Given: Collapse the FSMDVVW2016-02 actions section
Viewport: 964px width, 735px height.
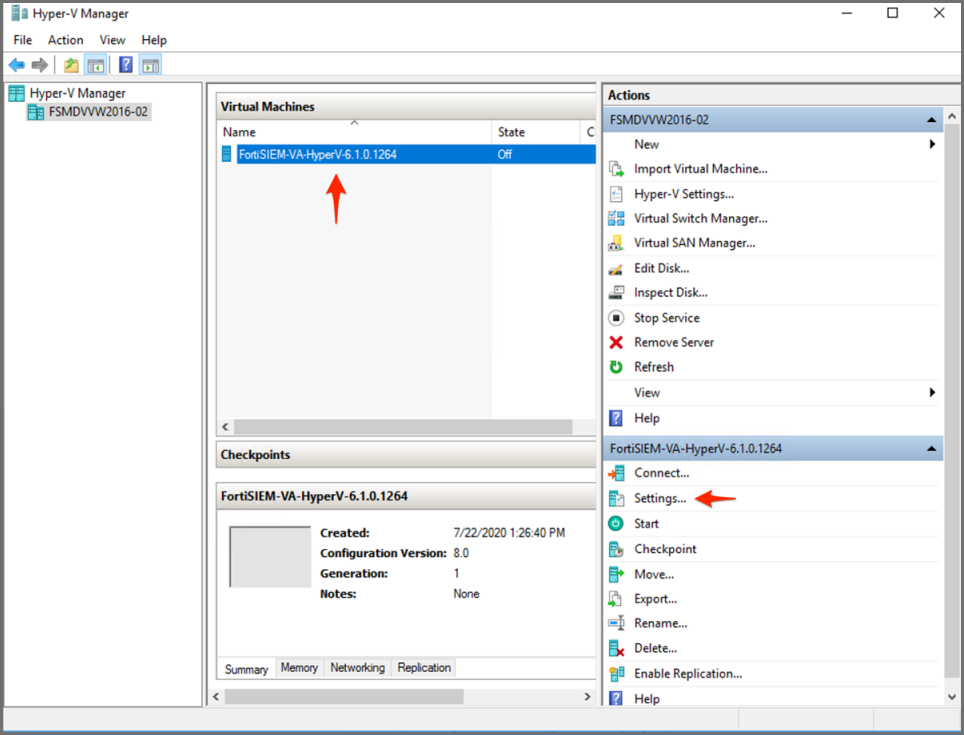Looking at the screenshot, I should coord(933,118).
